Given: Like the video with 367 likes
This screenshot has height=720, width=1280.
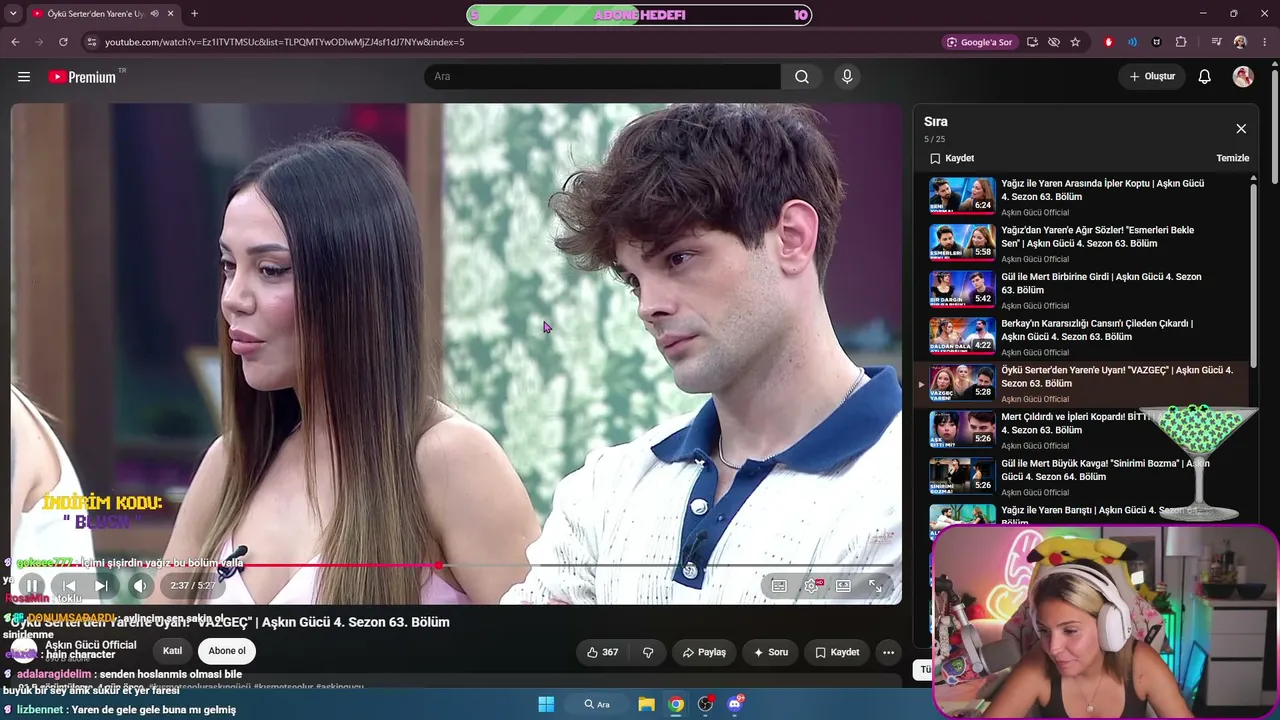Looking at the screenshot, I should [602, 652].
